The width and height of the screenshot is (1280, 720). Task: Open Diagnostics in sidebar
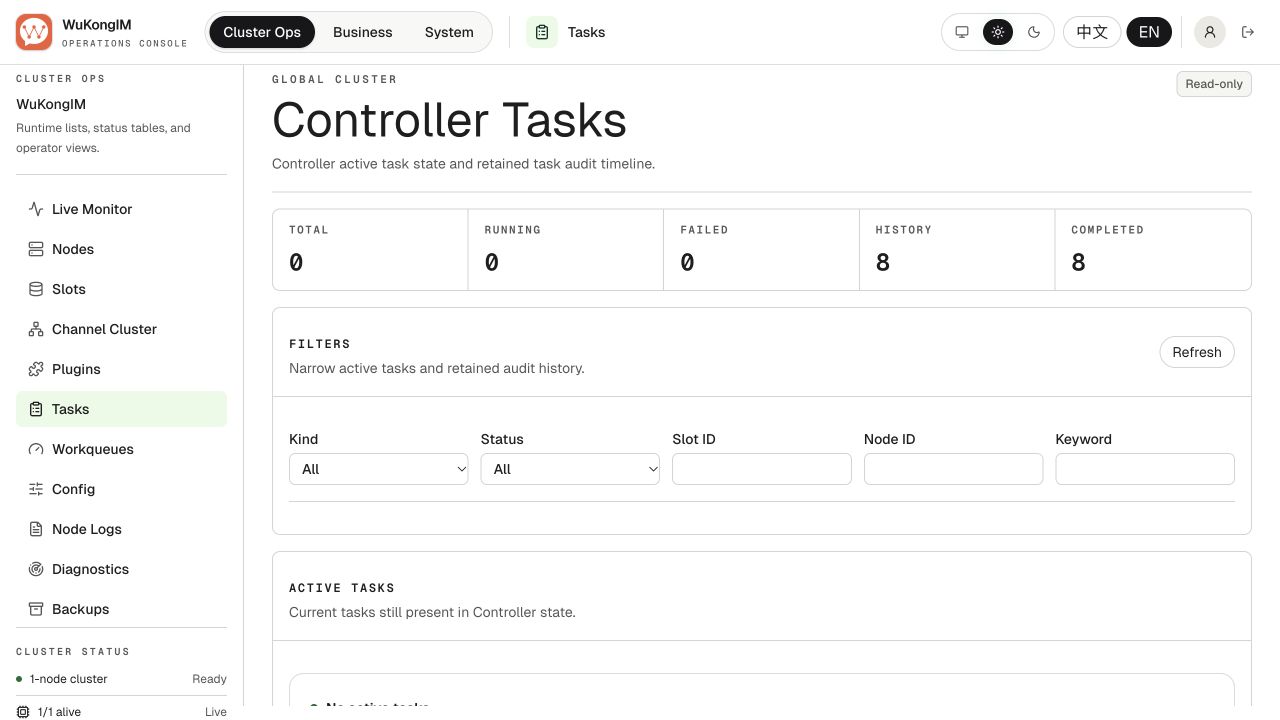pyautogui.click(x=122, y=569)
